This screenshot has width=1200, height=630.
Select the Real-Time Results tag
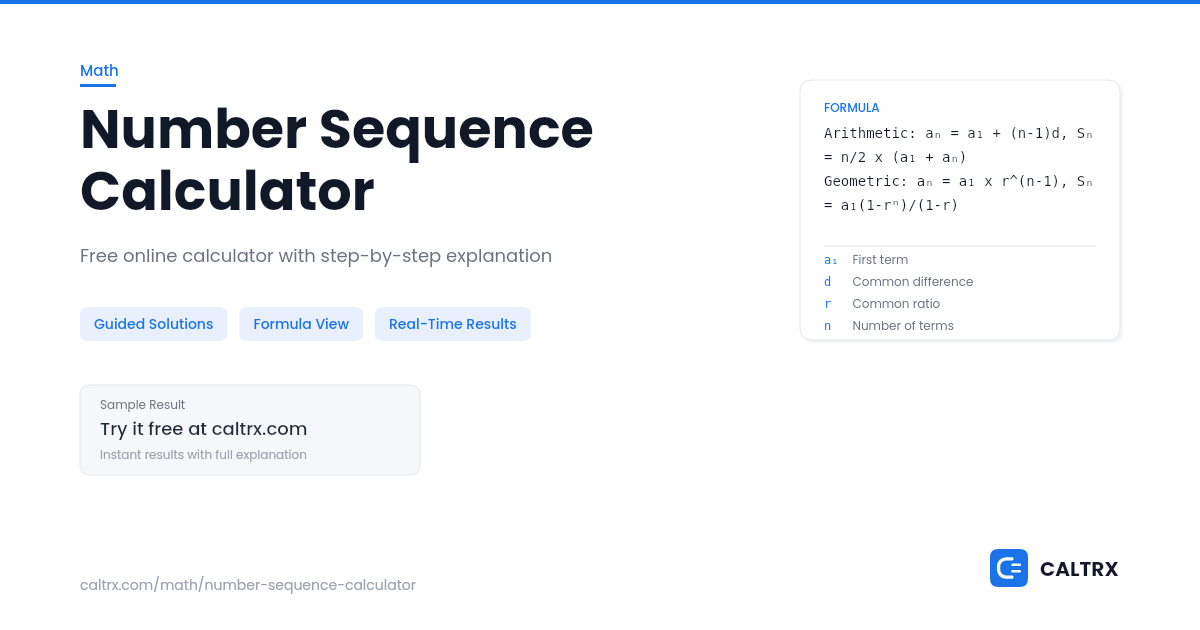point(453,324)
